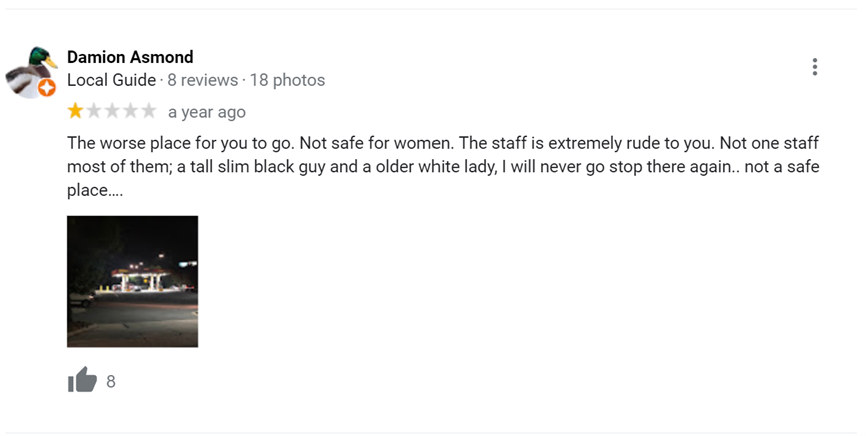Select the third gray rating star
Image resolution: width=866 pixels, height=436 pixels.
tap(112, 111)
